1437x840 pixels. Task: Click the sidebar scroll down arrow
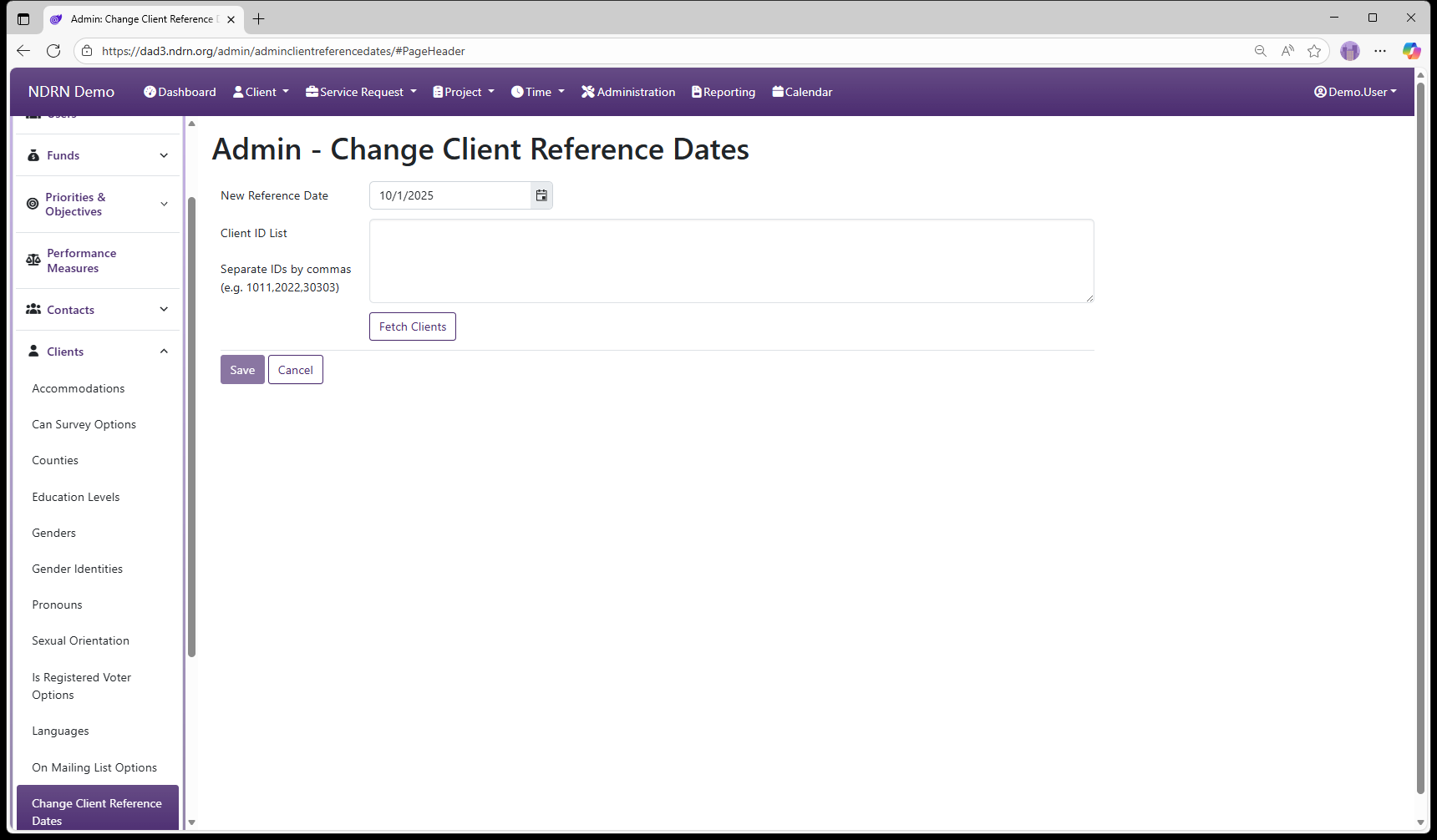(x=192, y=822)
